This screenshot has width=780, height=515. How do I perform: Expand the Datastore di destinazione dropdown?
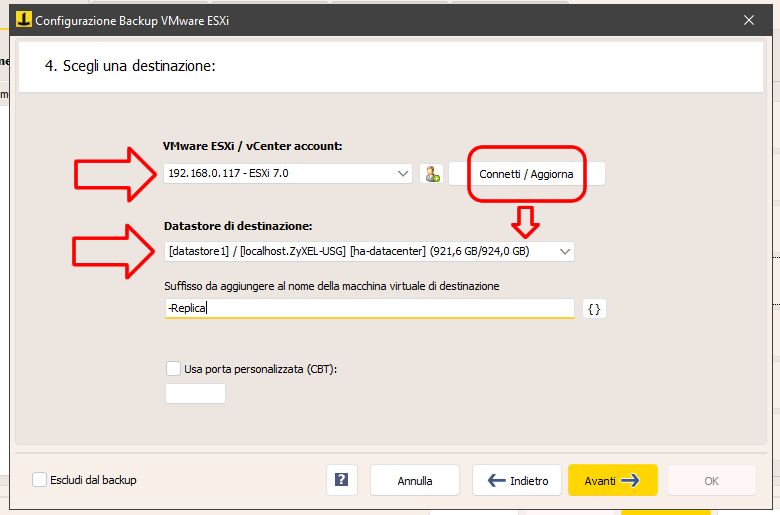369,251
